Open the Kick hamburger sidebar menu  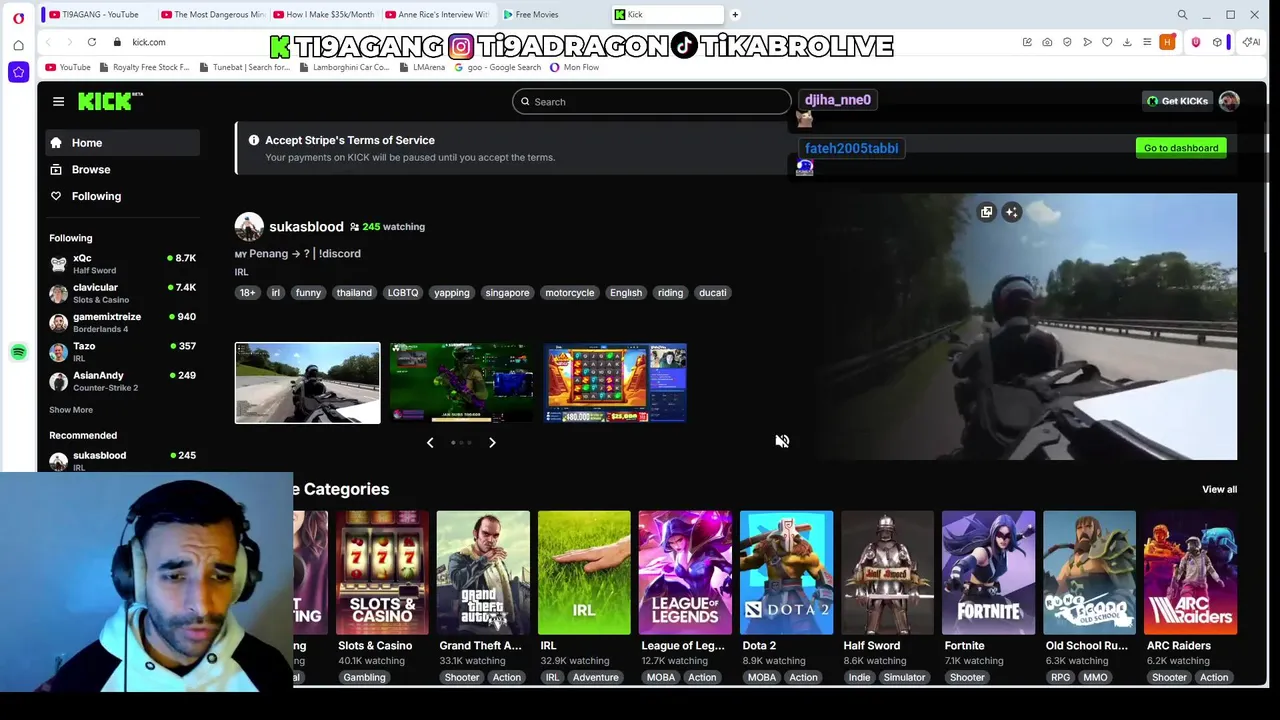(x=58, y=101)
